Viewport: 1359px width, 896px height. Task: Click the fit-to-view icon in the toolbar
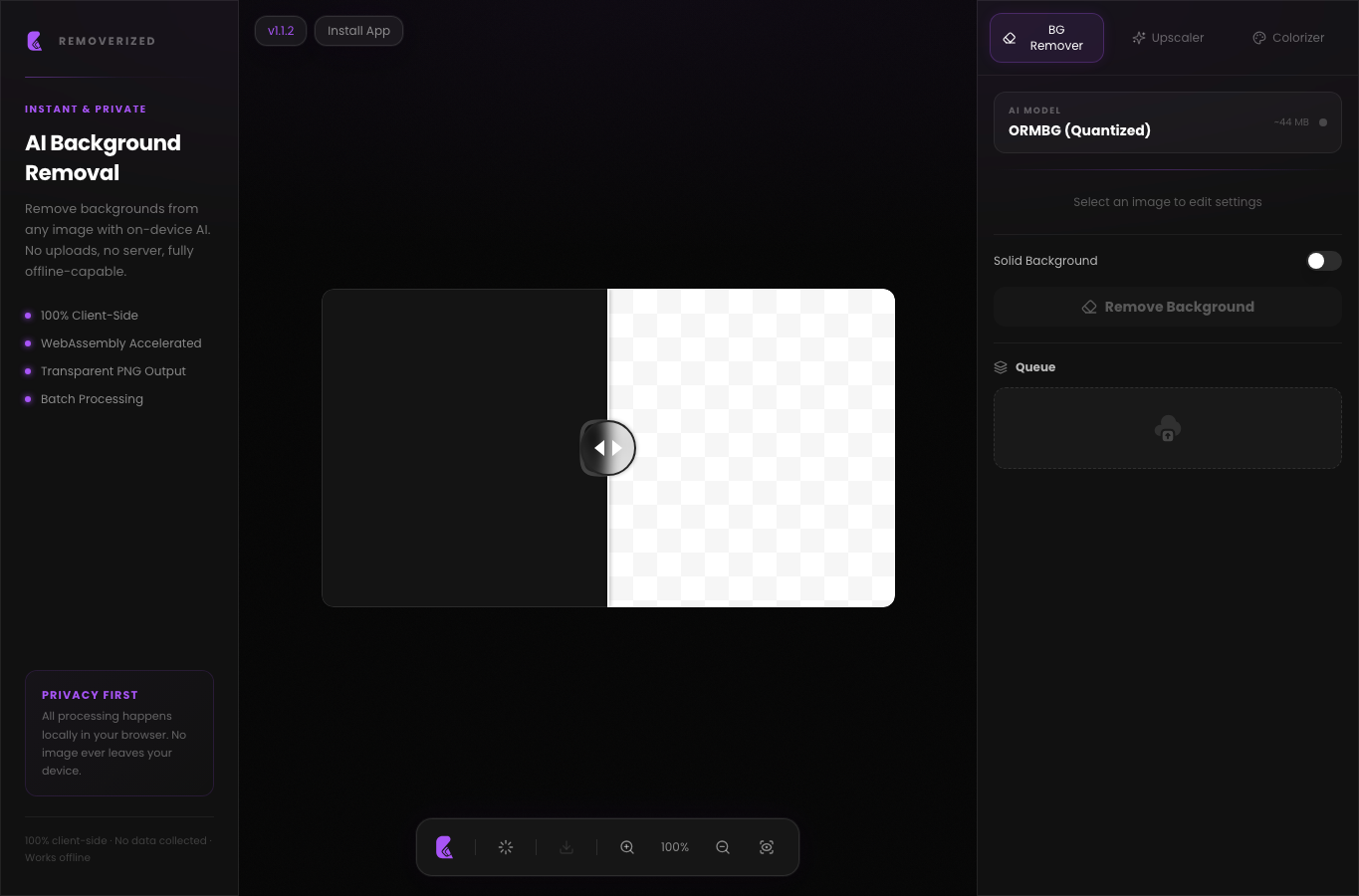767,847
